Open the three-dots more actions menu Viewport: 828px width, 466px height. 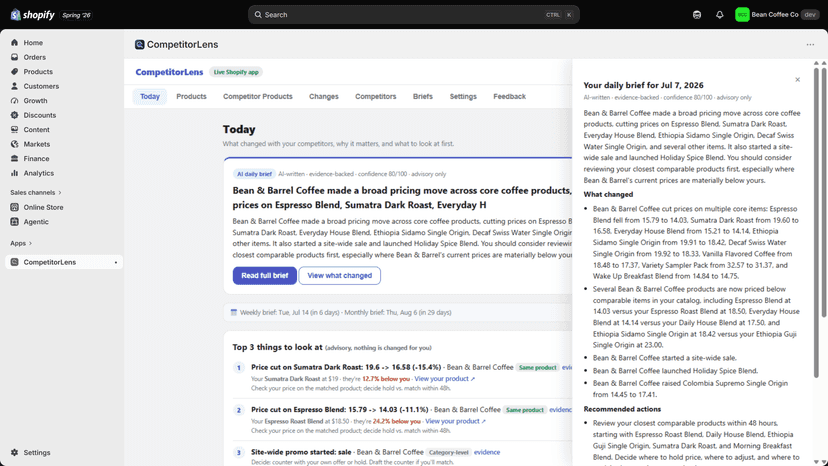click(810, 44)
